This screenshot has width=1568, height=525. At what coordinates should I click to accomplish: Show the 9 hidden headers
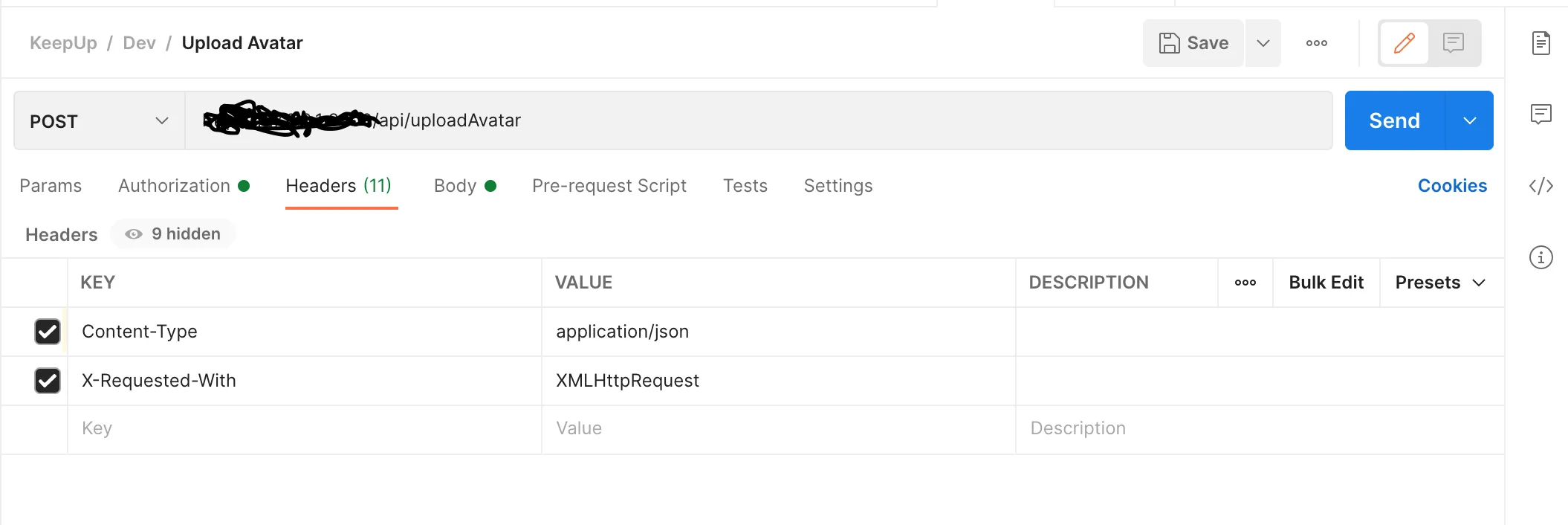pyautogui.click(x=173, y=234)
